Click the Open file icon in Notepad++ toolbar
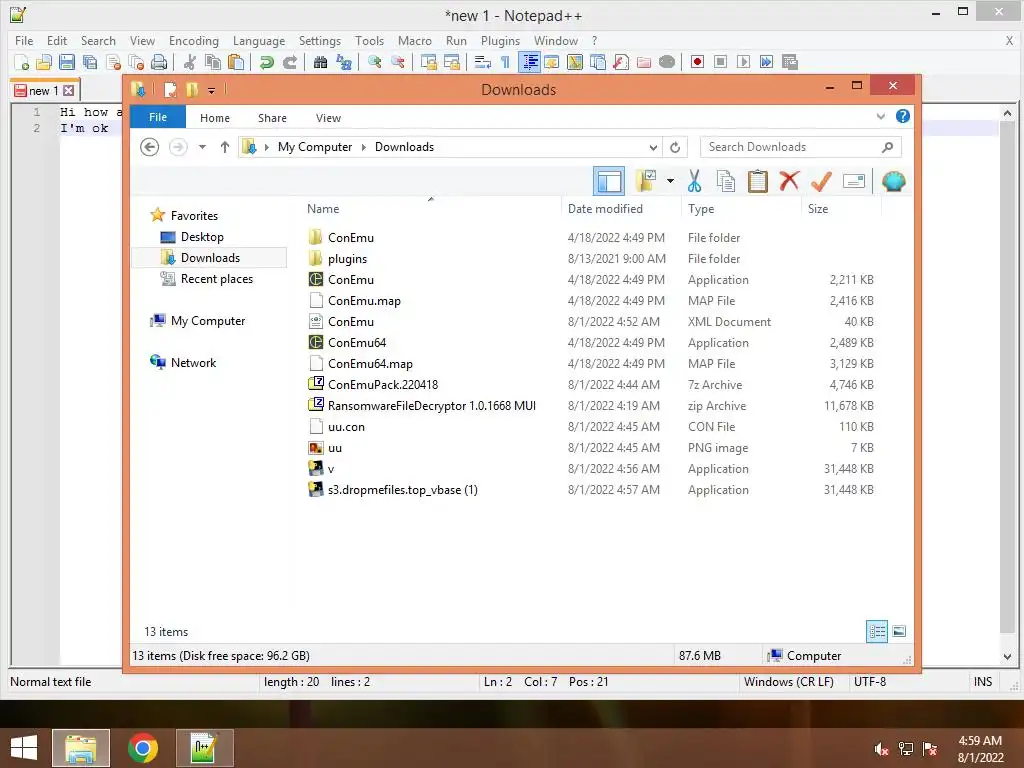Screen dimensions: 1024x768 44,62
